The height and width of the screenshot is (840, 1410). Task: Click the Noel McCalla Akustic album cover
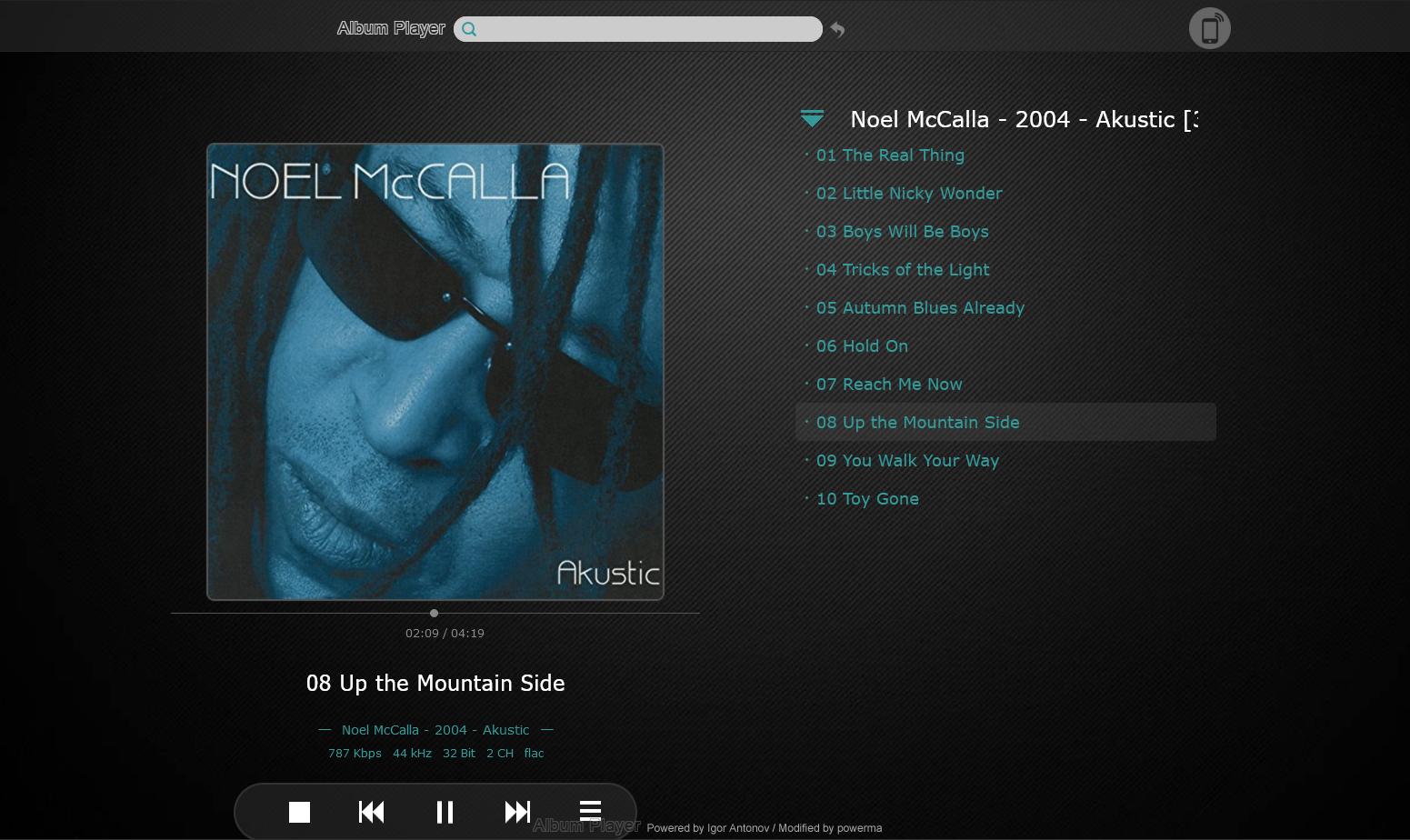[x=435, y=372]
